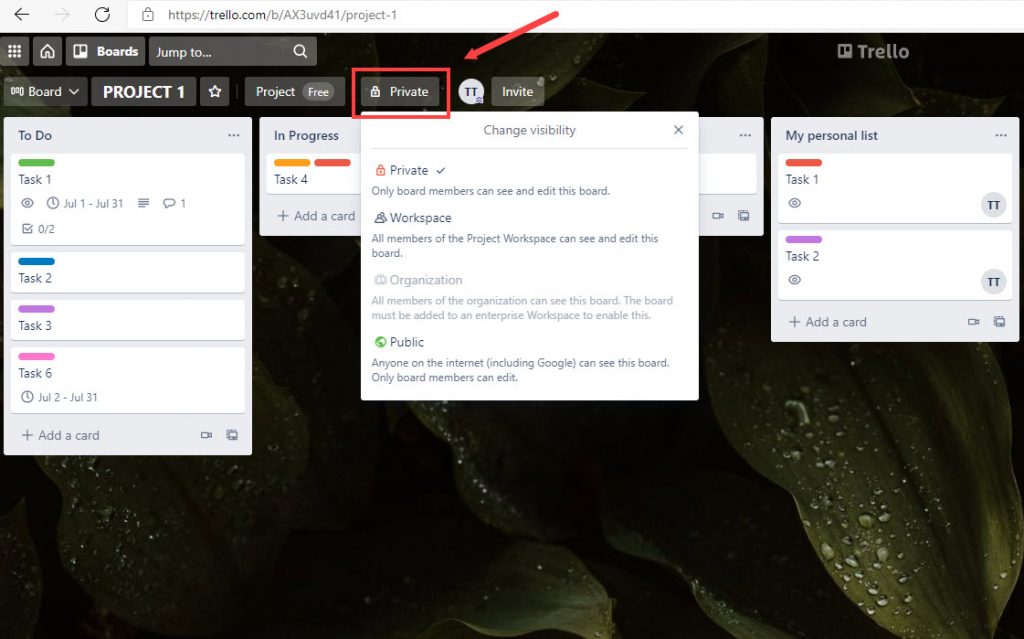Image resolution: width=1024 pixels, height=639 pixels.
Task: Click the PROJECT 1 board title
Action: point(144,91)
